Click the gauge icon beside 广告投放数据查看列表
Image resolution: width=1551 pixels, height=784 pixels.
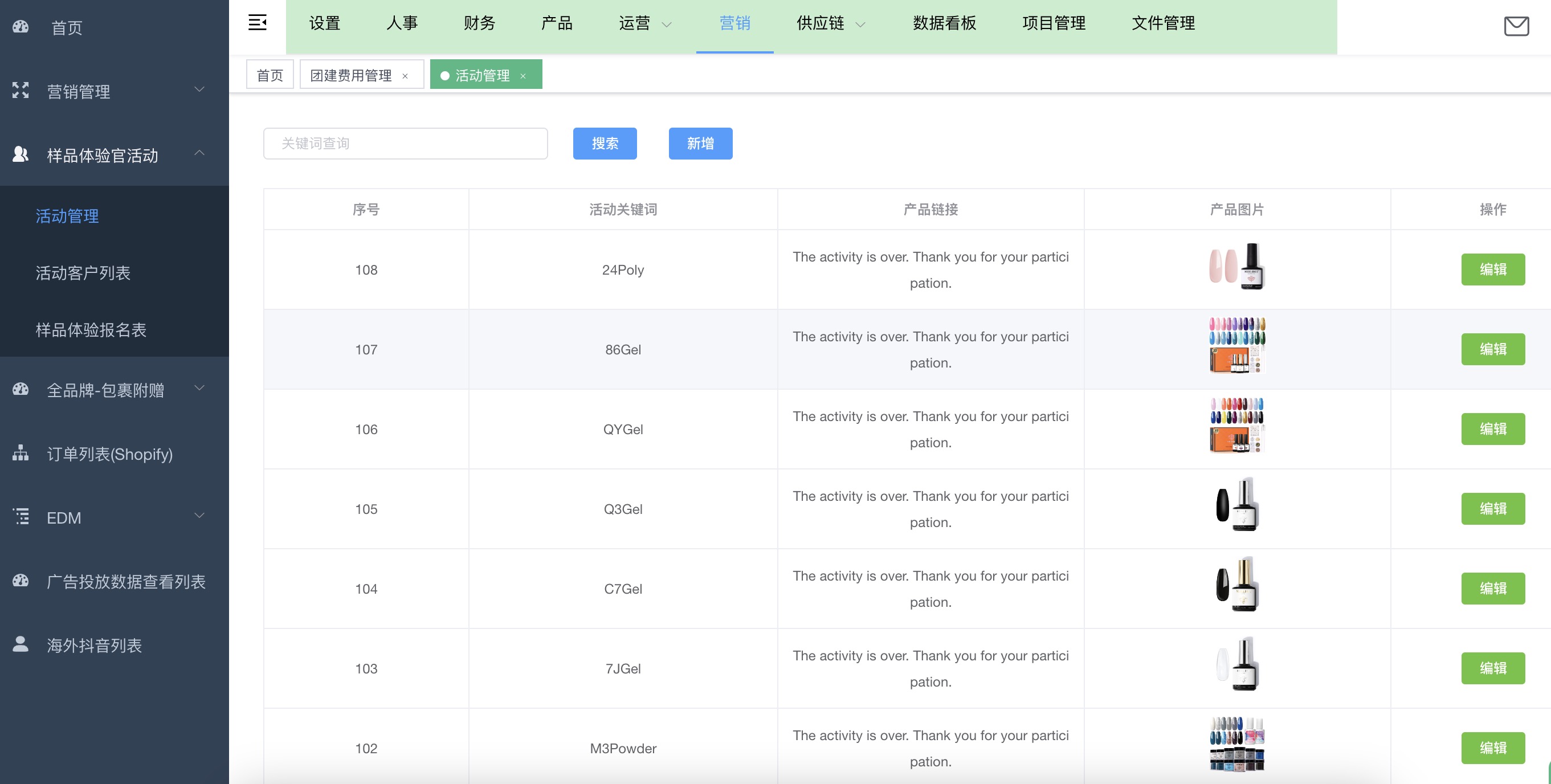(21, 581)
